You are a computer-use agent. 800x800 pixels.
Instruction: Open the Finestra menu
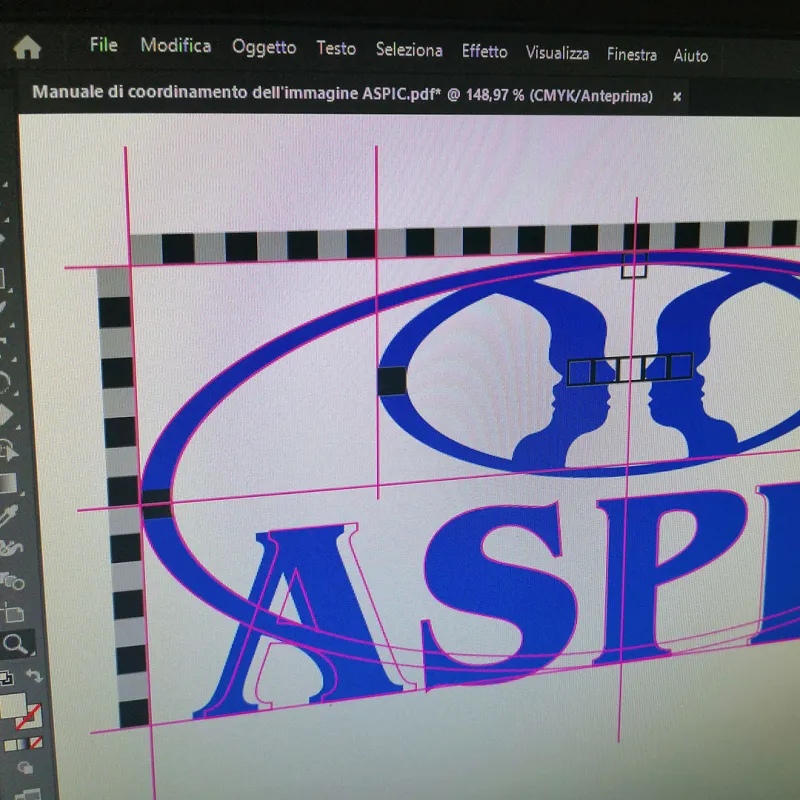pyautogui.click(x=632, y=54)
